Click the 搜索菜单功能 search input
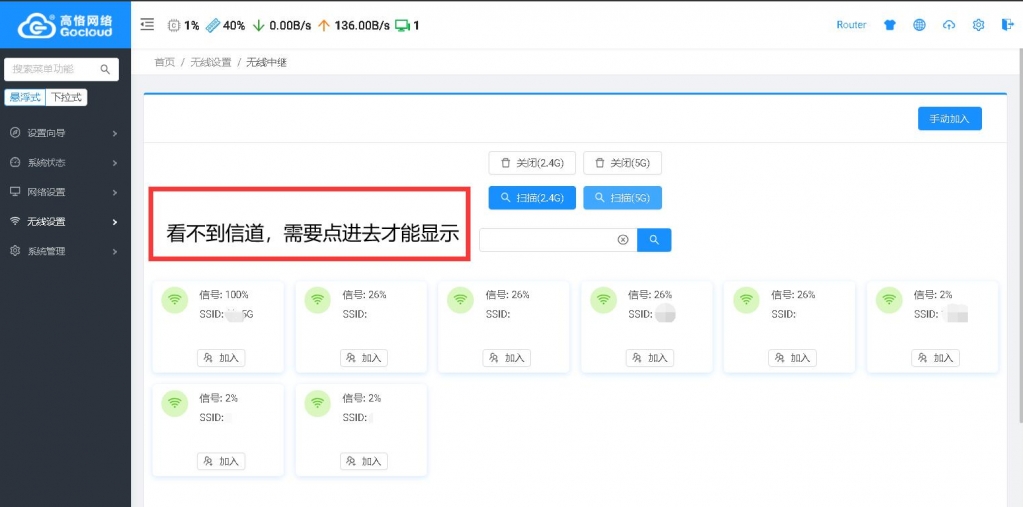Image resolution: width=1023 pixels, height=507 pixels. pos(55,69)
